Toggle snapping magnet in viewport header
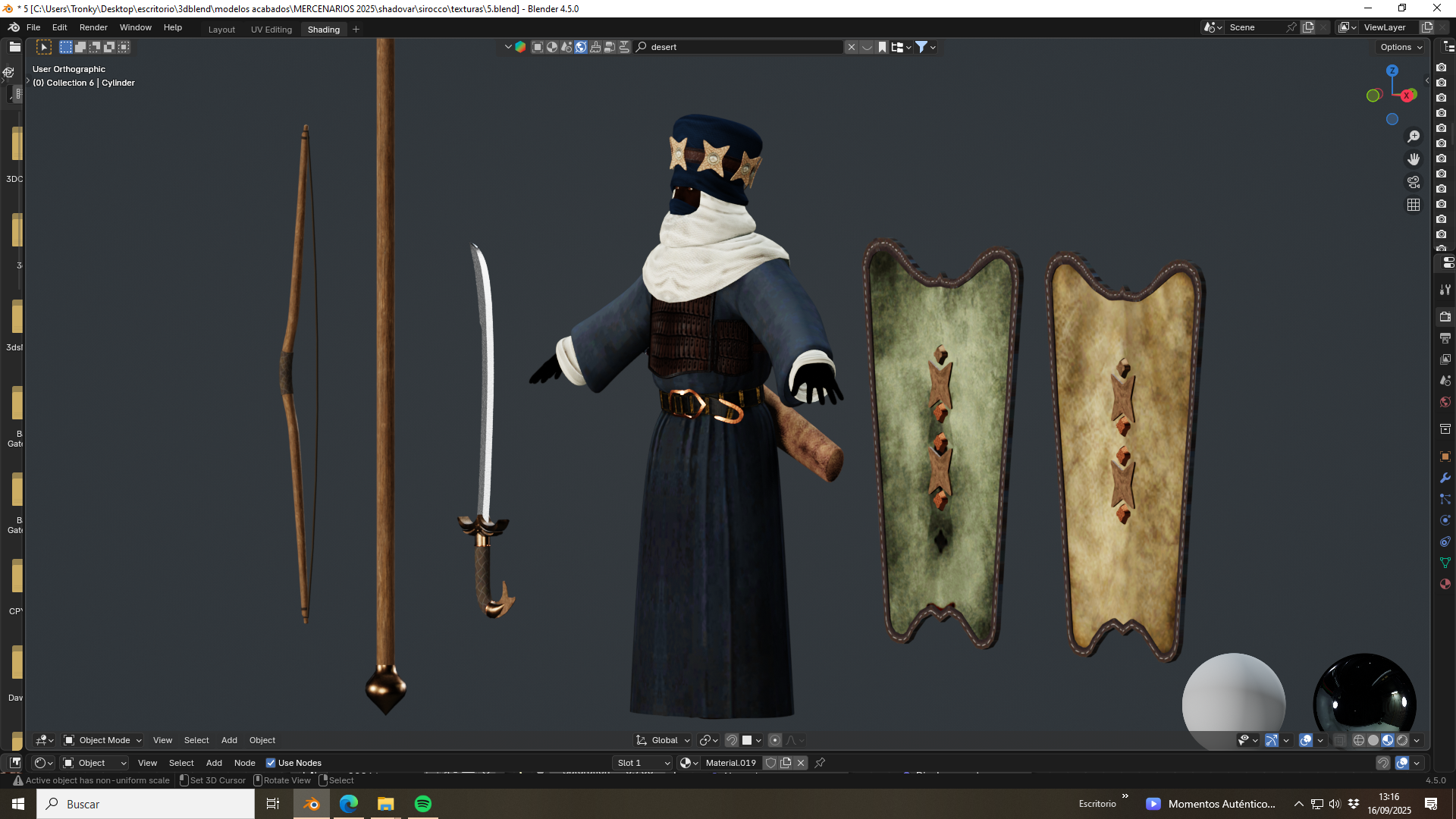The width and height of the screenshot is (1456, 819). click(732, 740)
